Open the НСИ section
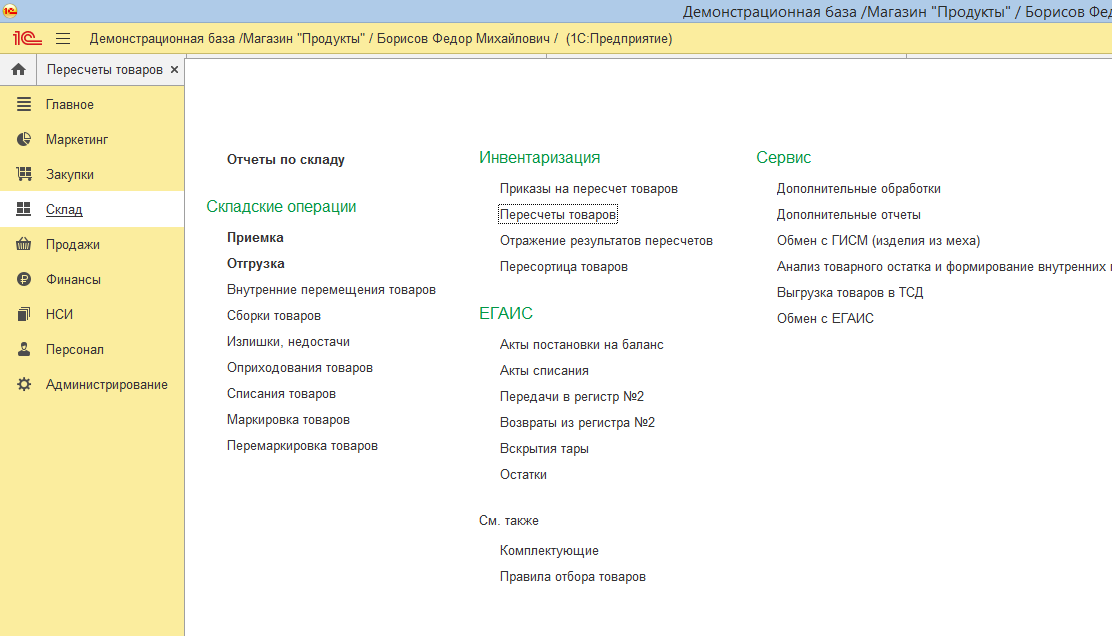This screenshot has width=1113, height=636. point(59,314)
